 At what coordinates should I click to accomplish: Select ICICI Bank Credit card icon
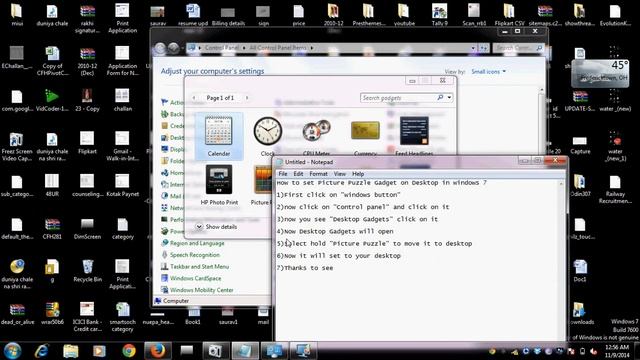coord(87,317)
